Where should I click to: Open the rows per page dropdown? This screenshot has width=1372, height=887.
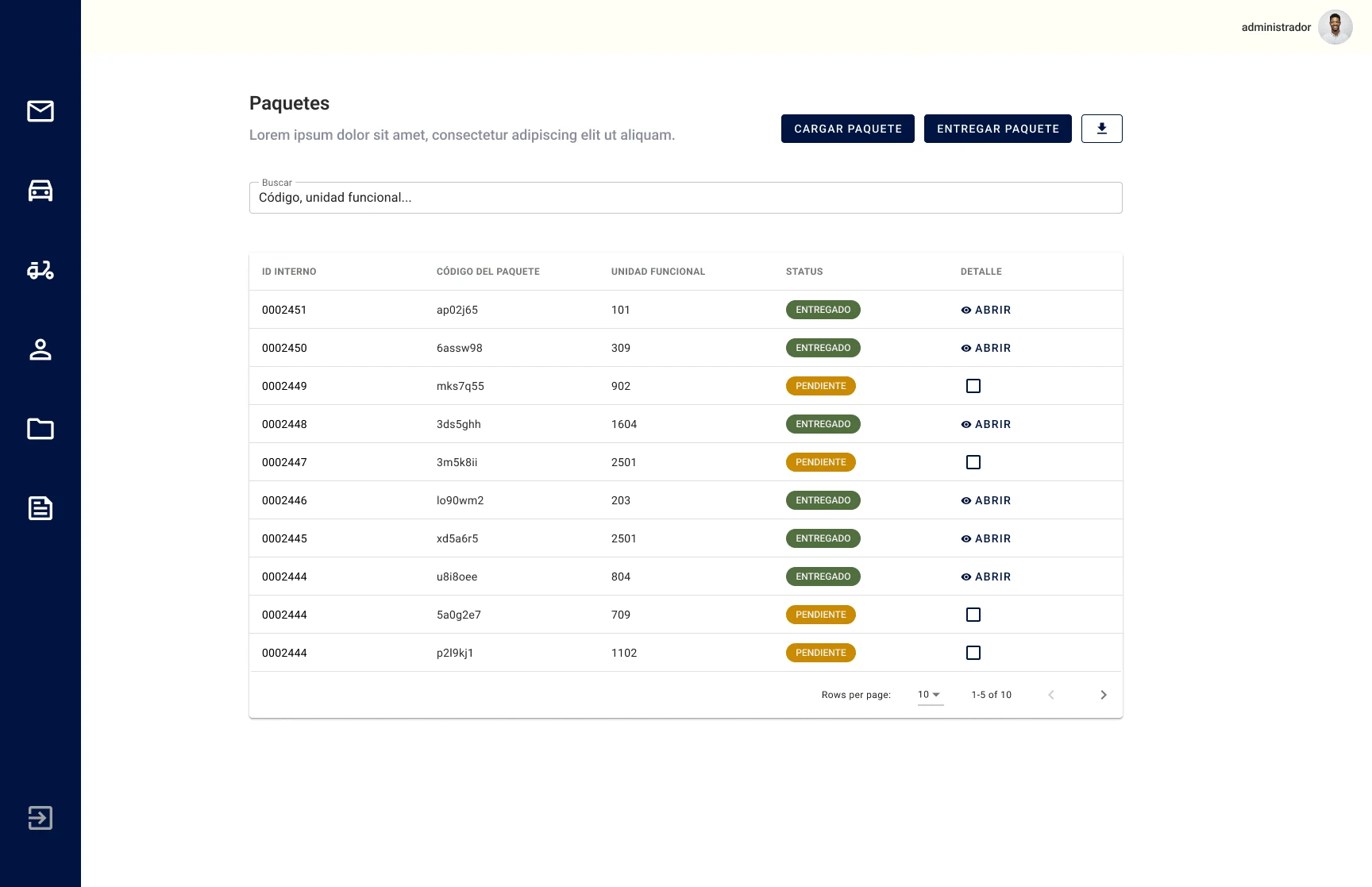point(929,695)
